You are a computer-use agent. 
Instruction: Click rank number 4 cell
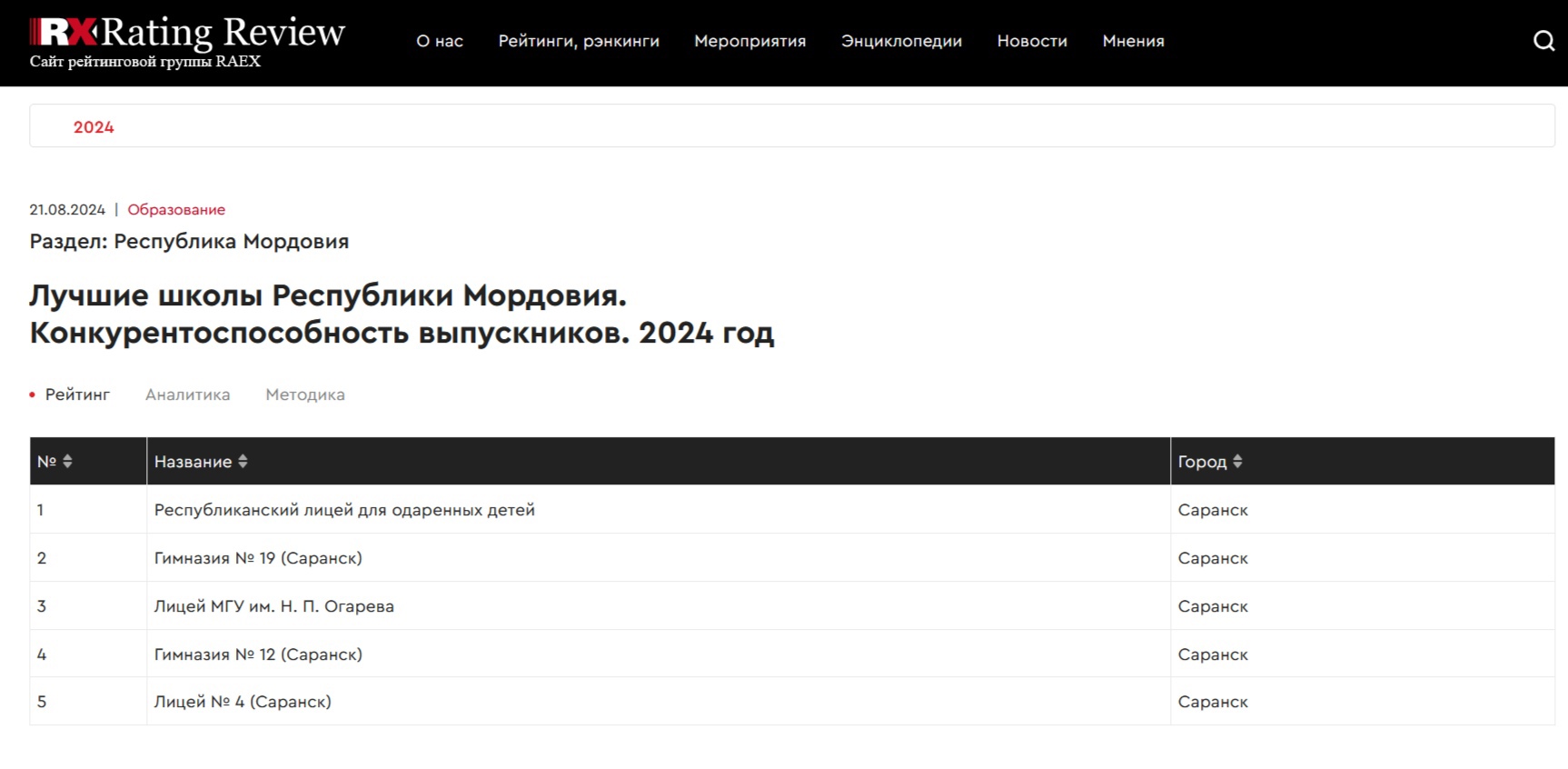coord(88,654)
